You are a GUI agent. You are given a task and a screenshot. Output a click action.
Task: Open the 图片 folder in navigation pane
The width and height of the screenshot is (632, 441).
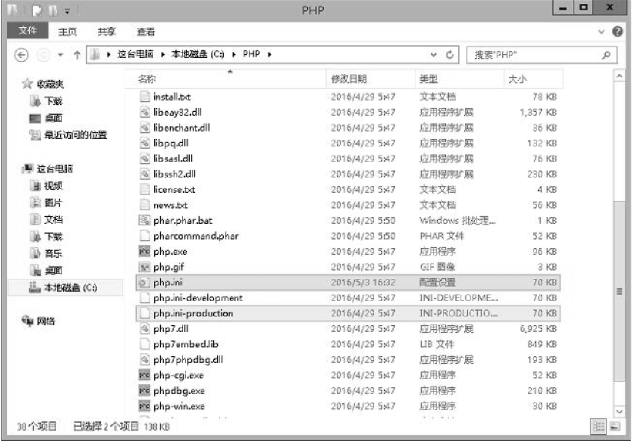(x=53, y=202)
